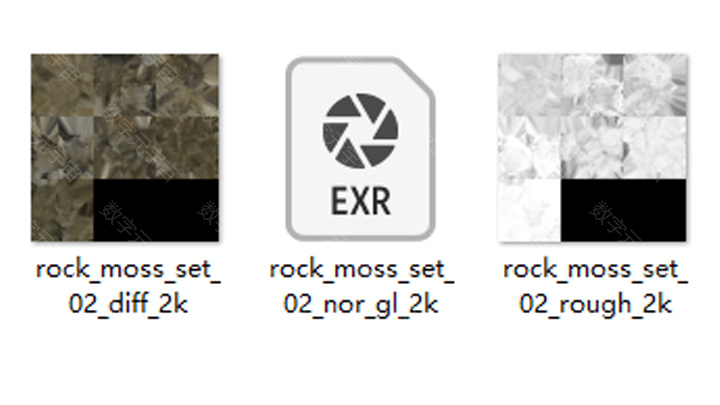Click the gray rocky area of roughness thumbnail
Viewport: 720px width, 405px height.
pos(593,116)
